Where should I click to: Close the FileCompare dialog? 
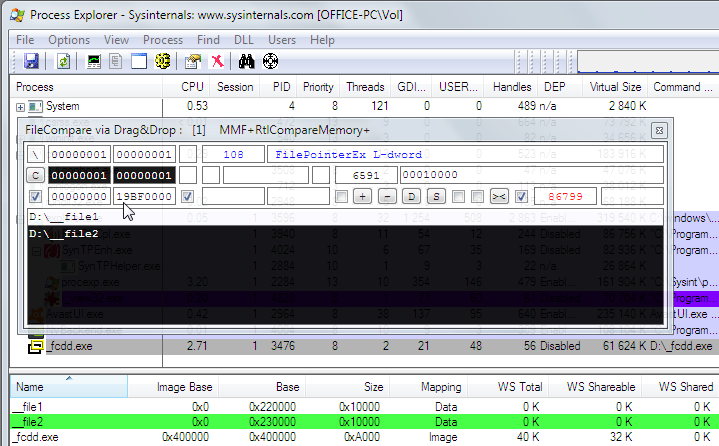point(659,130)
